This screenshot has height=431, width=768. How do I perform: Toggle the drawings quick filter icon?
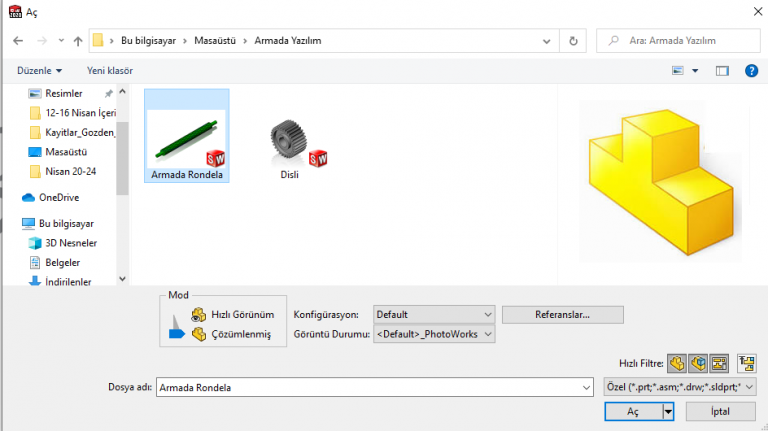click(x=718, y=363)
